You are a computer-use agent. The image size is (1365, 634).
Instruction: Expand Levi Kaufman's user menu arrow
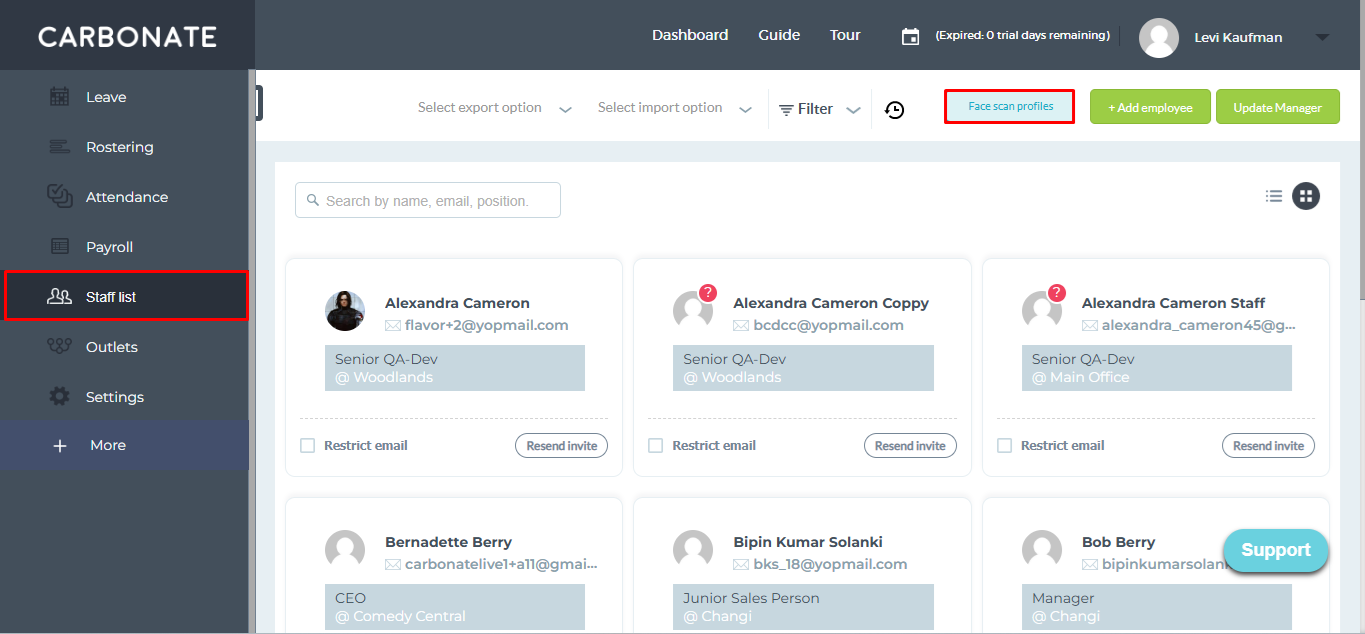(x=1322, y=37)
